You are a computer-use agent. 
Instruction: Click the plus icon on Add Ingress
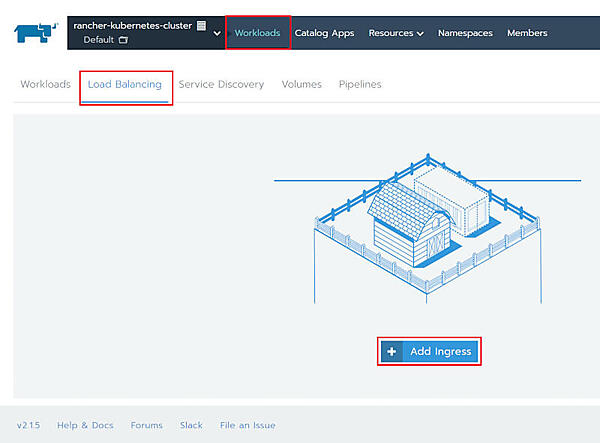tap(392, 351)
